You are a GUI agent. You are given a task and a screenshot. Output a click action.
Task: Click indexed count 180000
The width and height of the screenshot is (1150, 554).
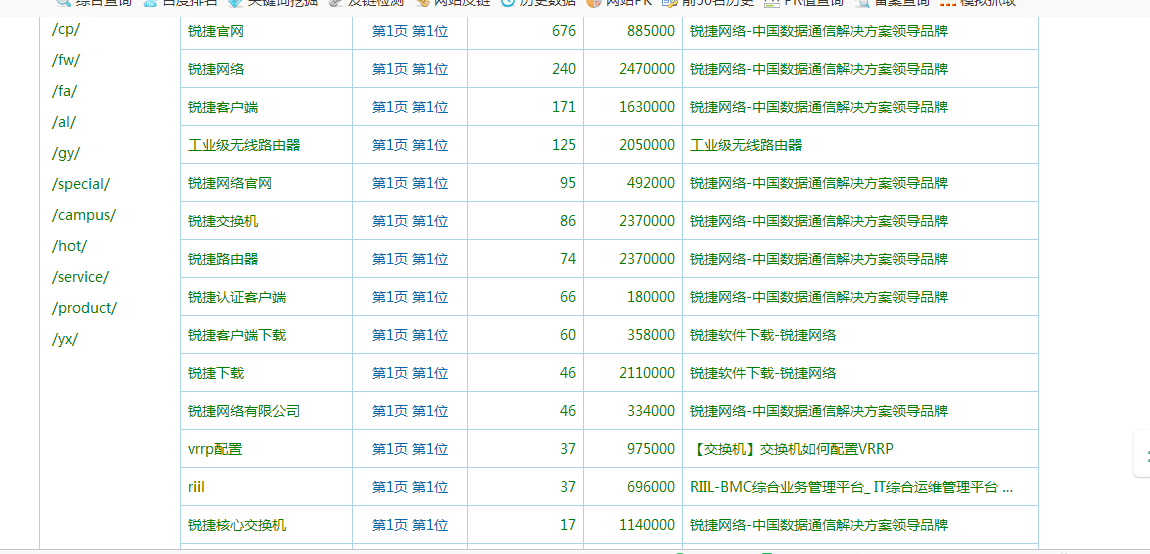point(651,297)
